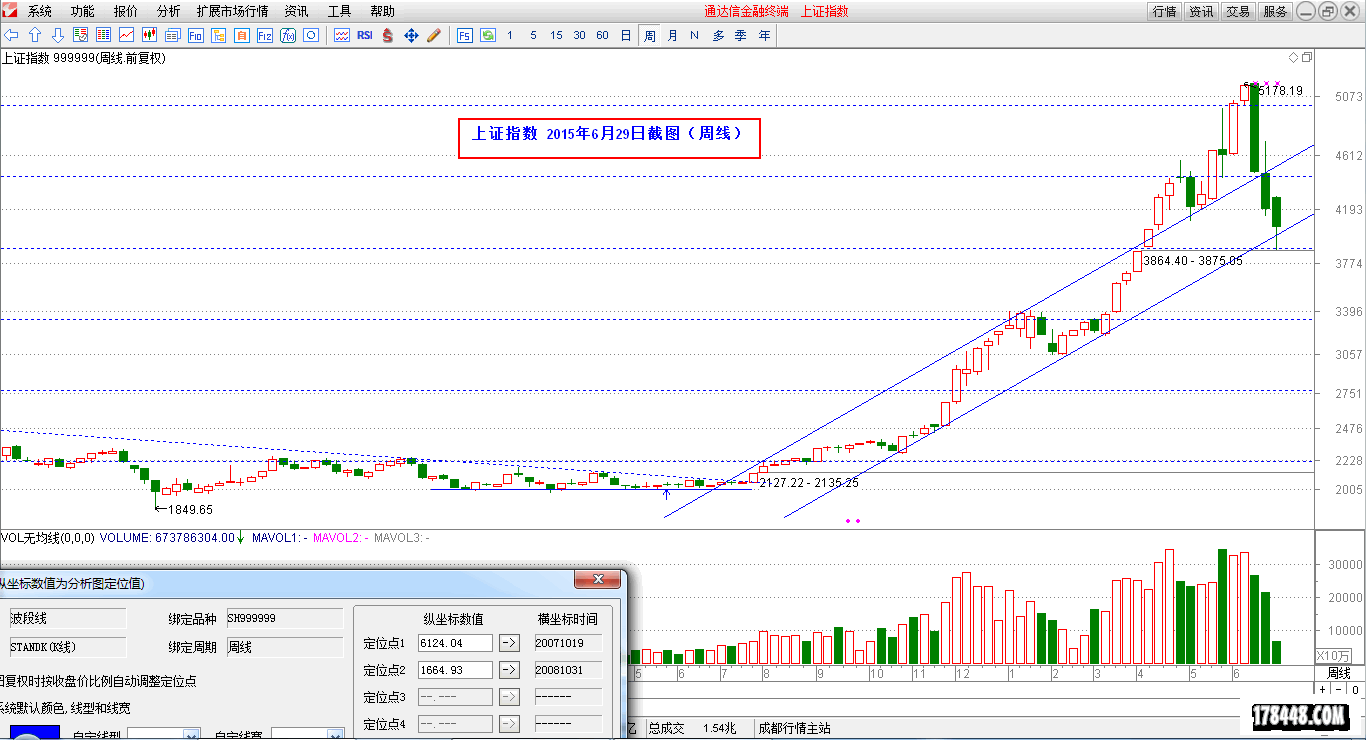Select the 多 multi-period button
Viewport: 1366px width, 740px height.
pos(718,35)
